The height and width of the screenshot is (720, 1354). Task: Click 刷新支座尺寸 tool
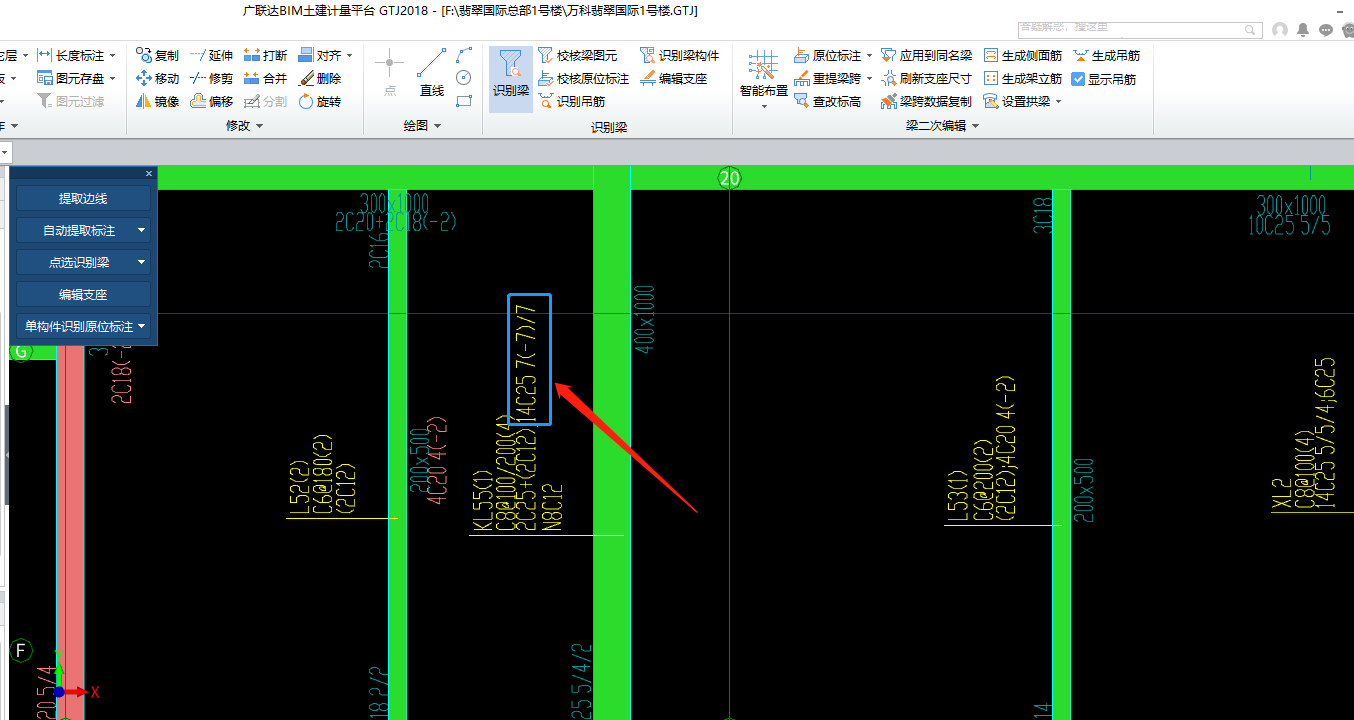(926, 78)
